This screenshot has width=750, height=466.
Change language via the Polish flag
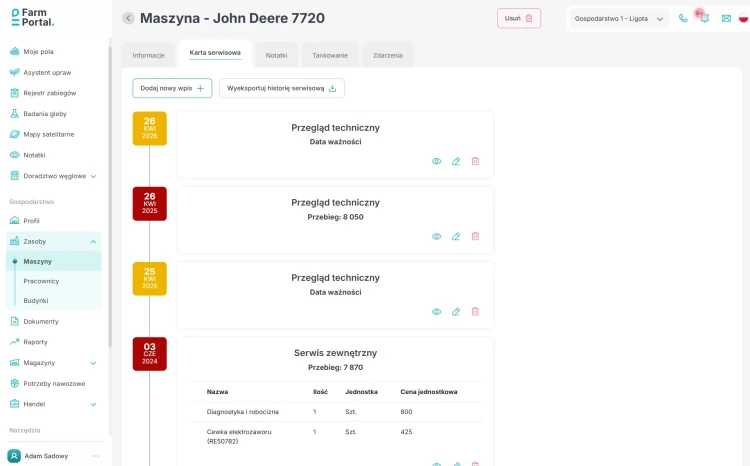pos(743,18)
